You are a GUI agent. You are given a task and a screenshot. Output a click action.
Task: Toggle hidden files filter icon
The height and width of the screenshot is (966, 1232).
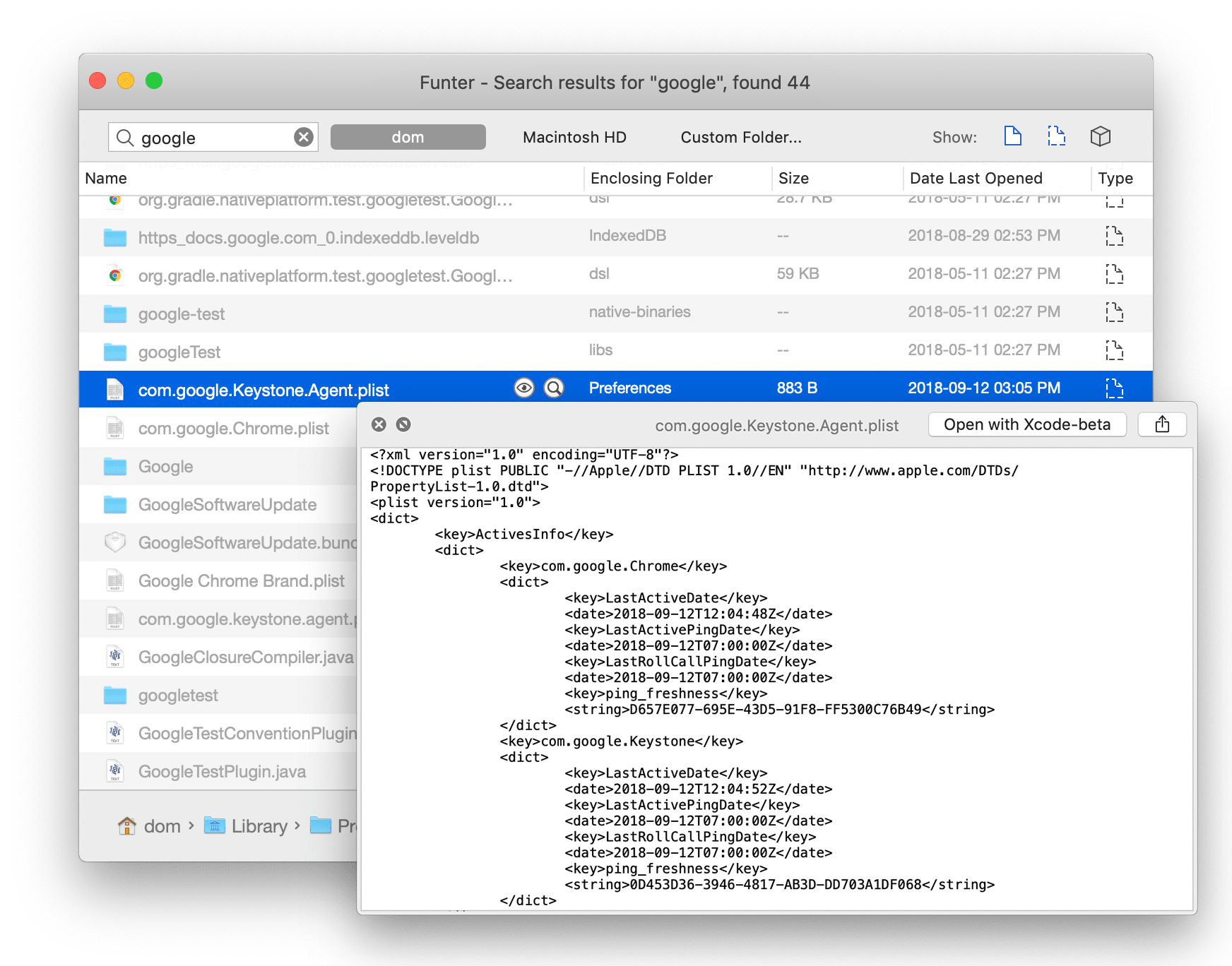[1056, 136]
